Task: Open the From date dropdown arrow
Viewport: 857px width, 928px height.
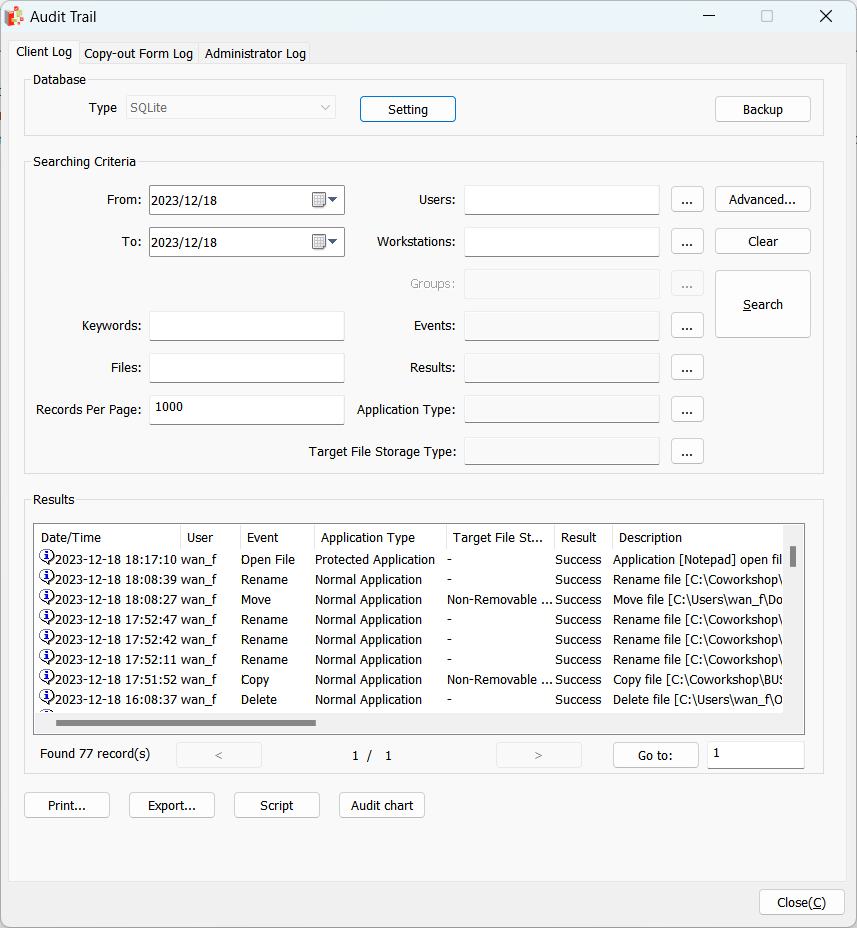Action: (x=334, y=200)
